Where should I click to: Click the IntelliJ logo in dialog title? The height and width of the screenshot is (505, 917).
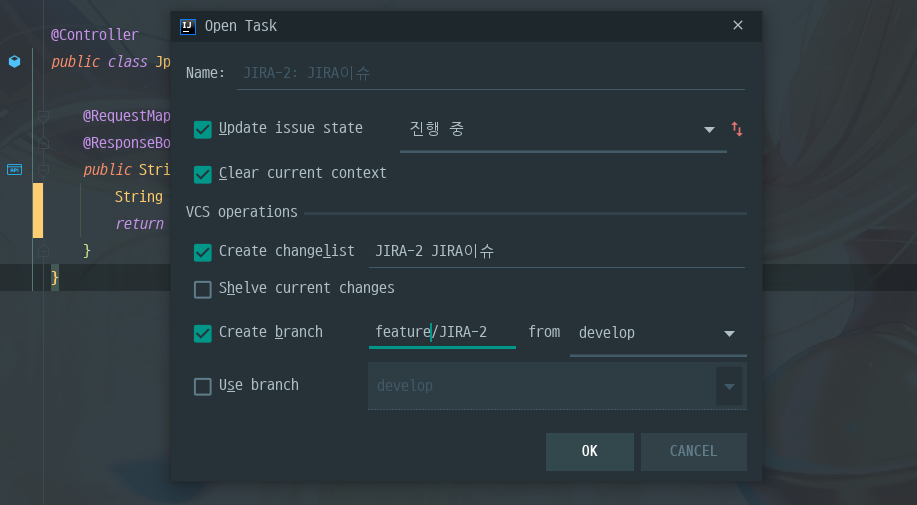[188, 27]
